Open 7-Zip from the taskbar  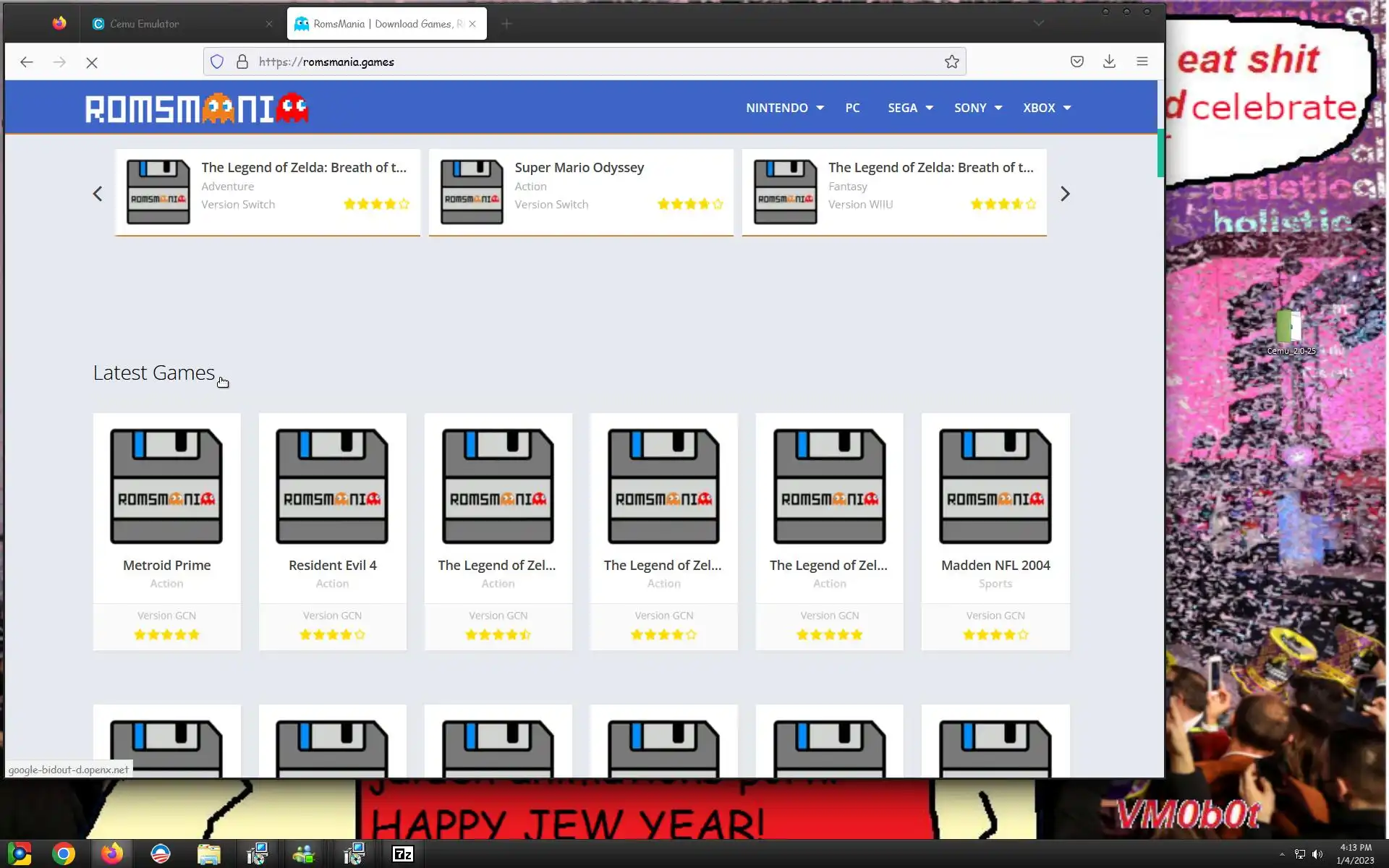click(402, 854)
